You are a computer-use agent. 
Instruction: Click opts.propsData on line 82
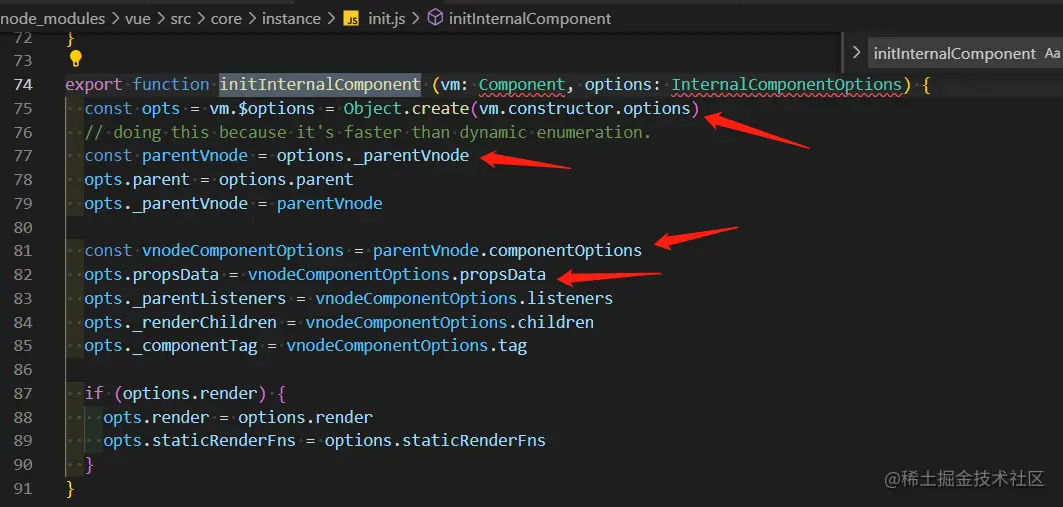(152, 275)
